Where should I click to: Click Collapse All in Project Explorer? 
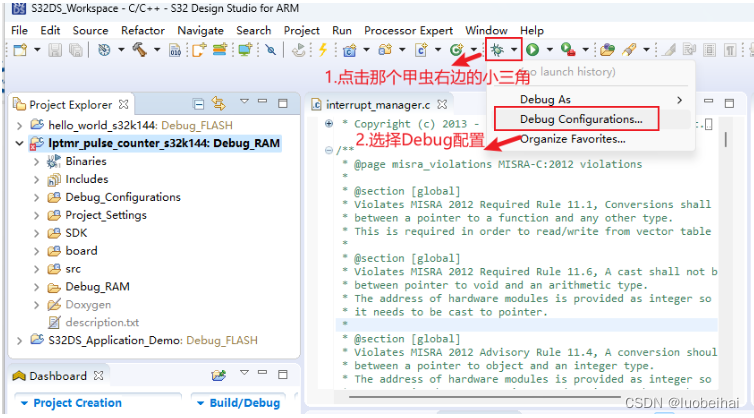[198, 103]
